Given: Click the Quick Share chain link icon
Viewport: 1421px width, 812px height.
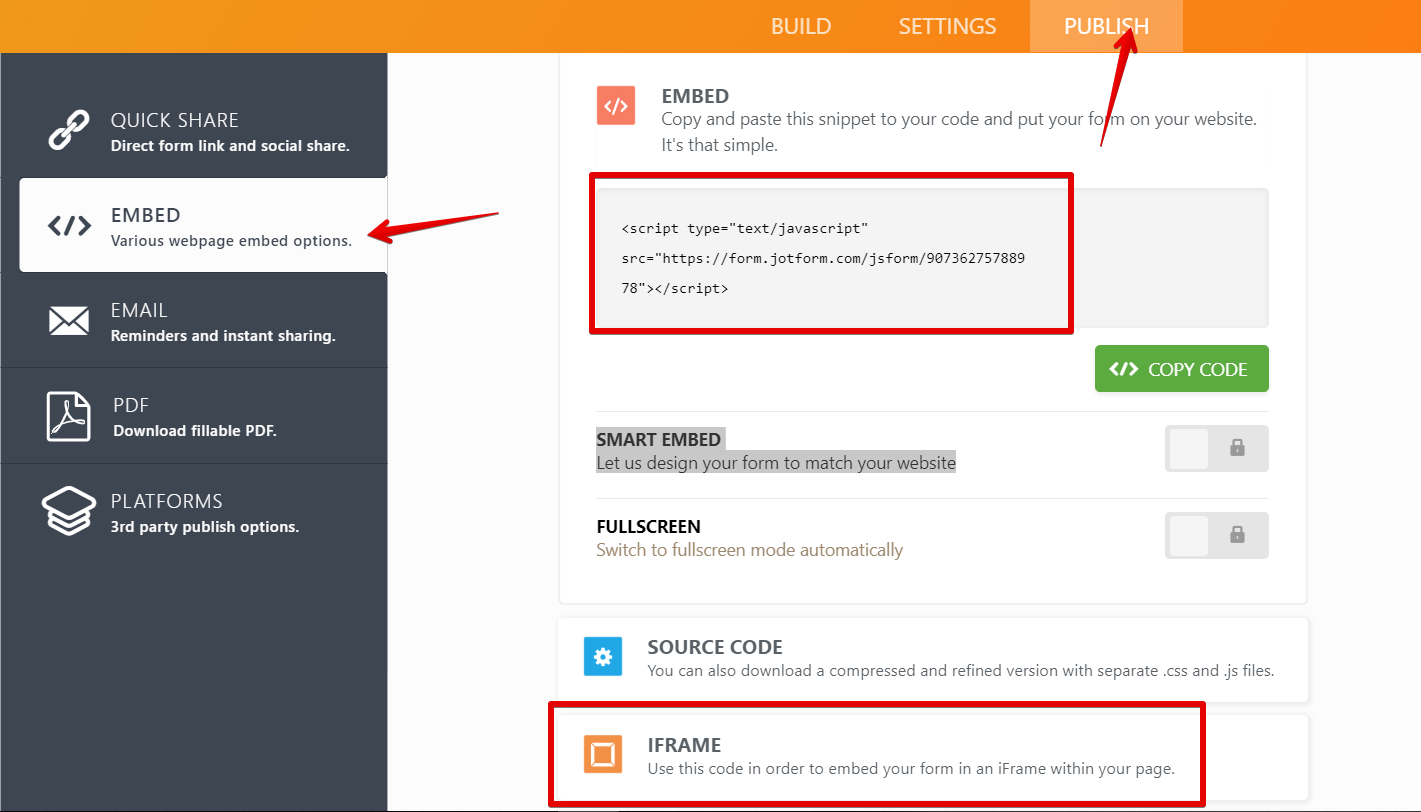Looking at the screenshot, I should click(x=69, y=131).
